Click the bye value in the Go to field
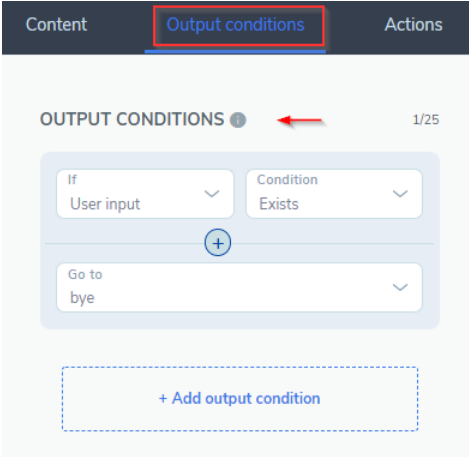Viewport: 470px width, 457px height. coord(82,298)
